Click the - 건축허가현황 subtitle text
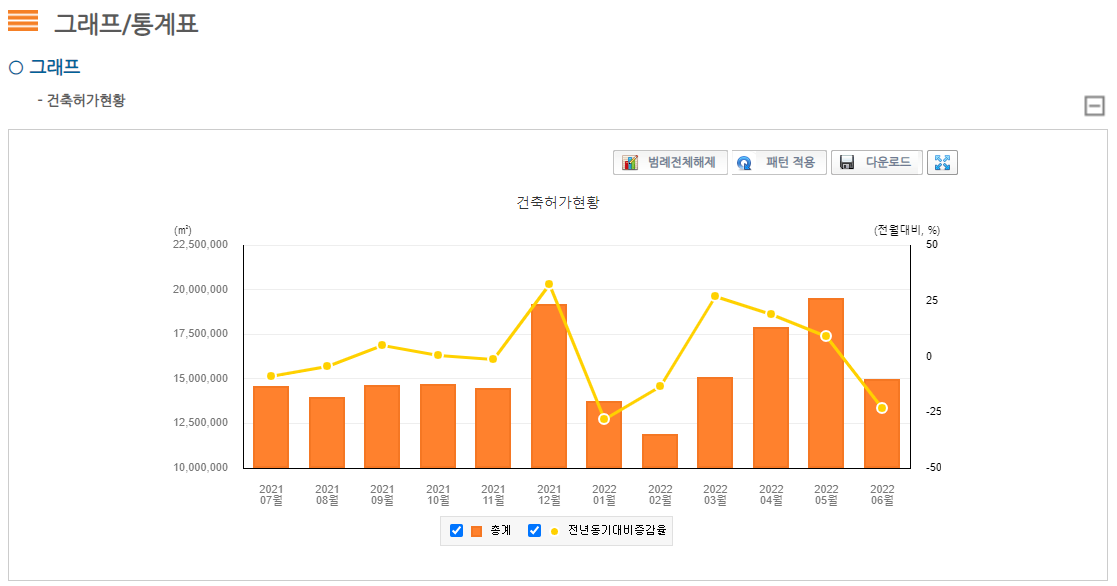1117x586 pixels. [81, 100]
